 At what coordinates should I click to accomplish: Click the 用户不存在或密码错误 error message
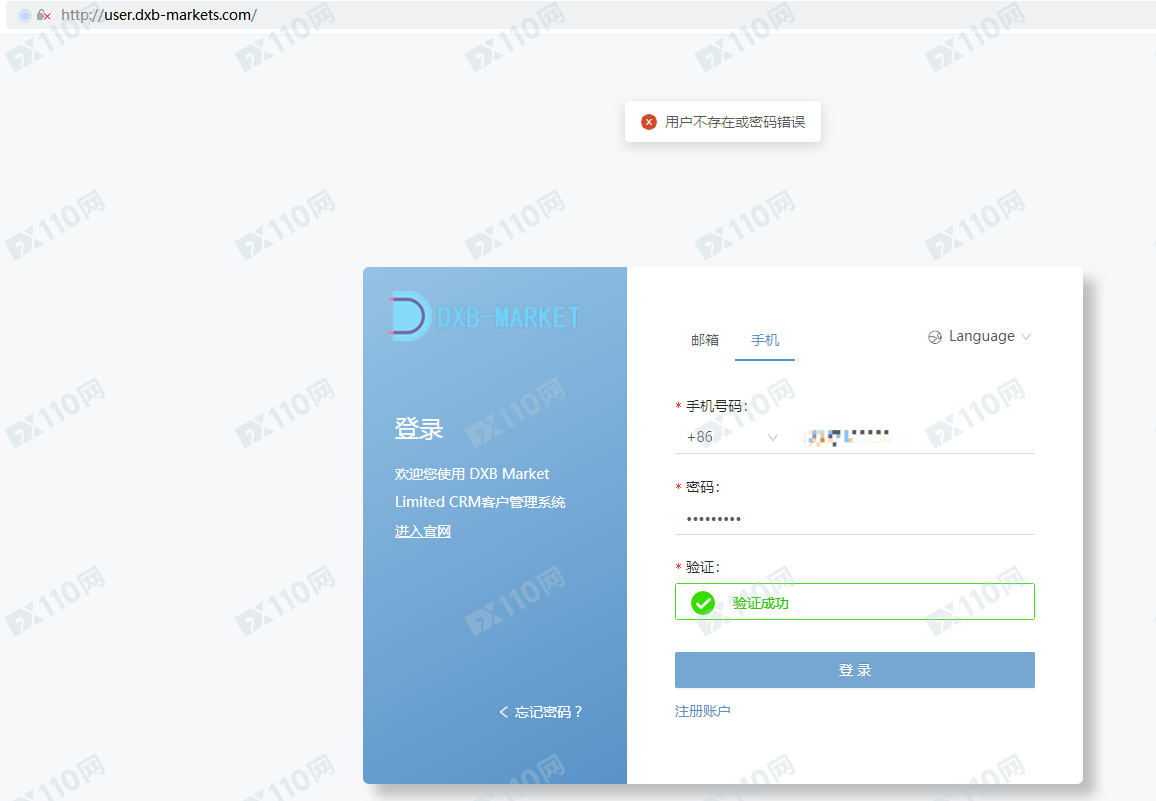(734, 122)
